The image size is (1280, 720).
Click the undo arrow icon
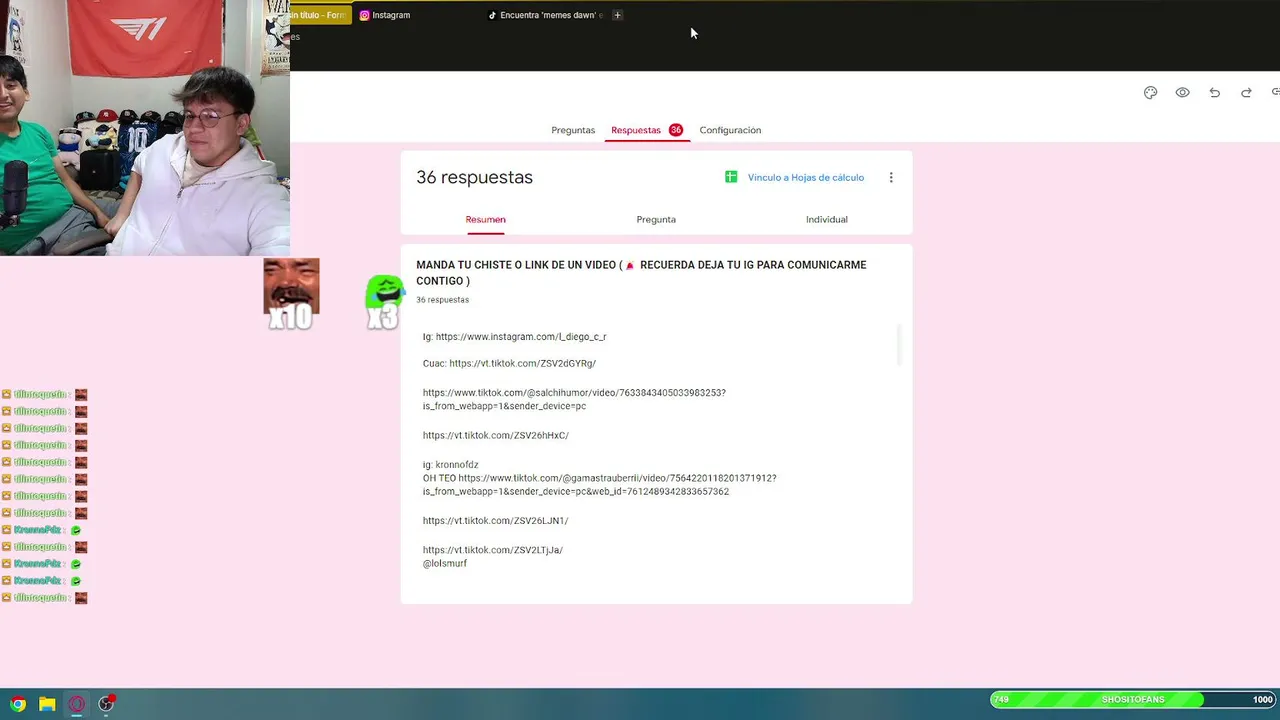pos(1214,92)
